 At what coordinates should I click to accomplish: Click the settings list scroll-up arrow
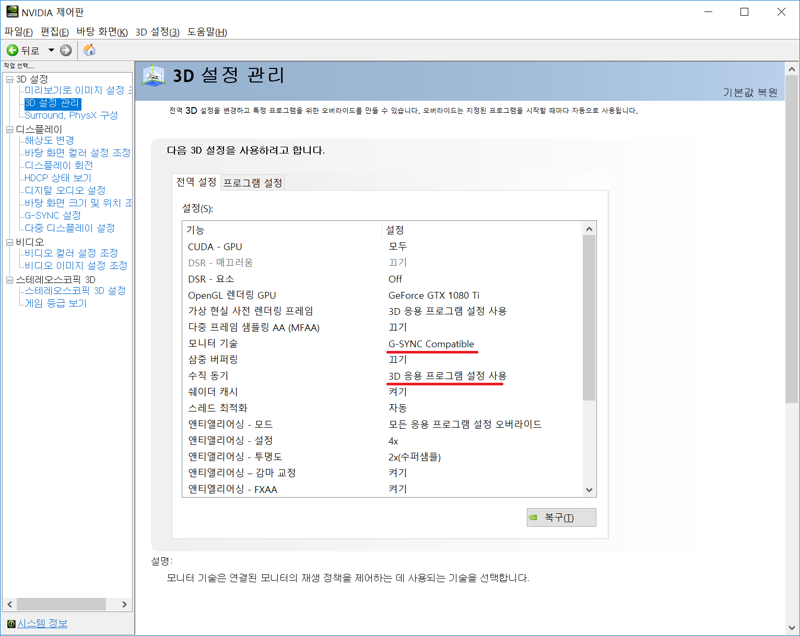tap(589, 229)
